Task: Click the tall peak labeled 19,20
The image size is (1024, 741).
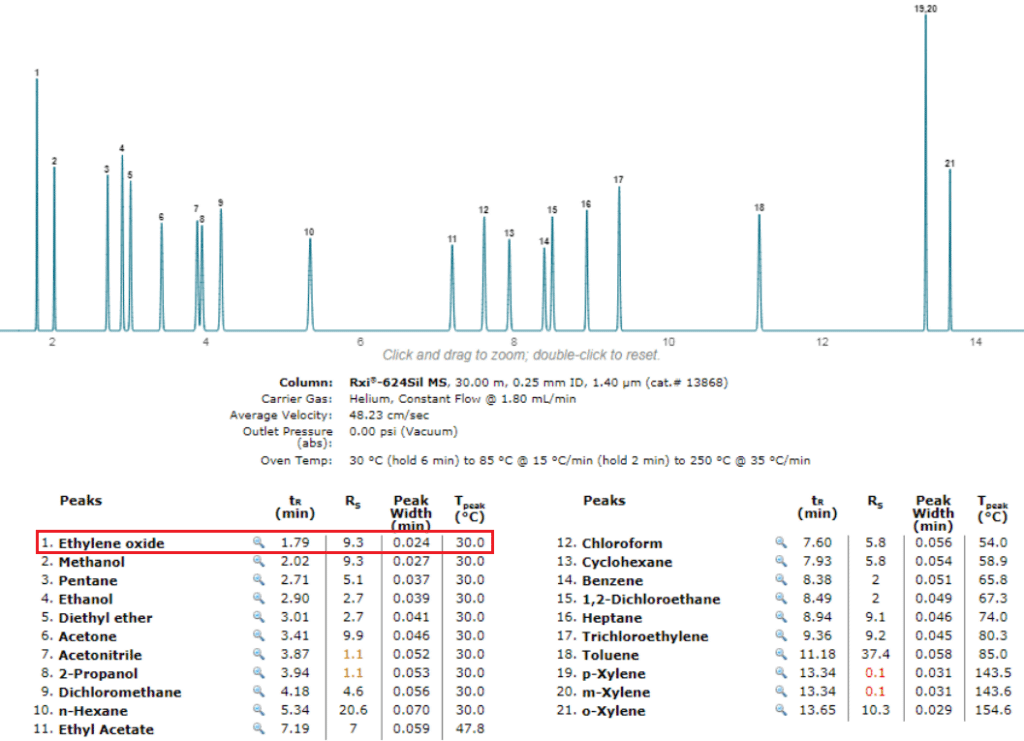Action: (925, 170)
